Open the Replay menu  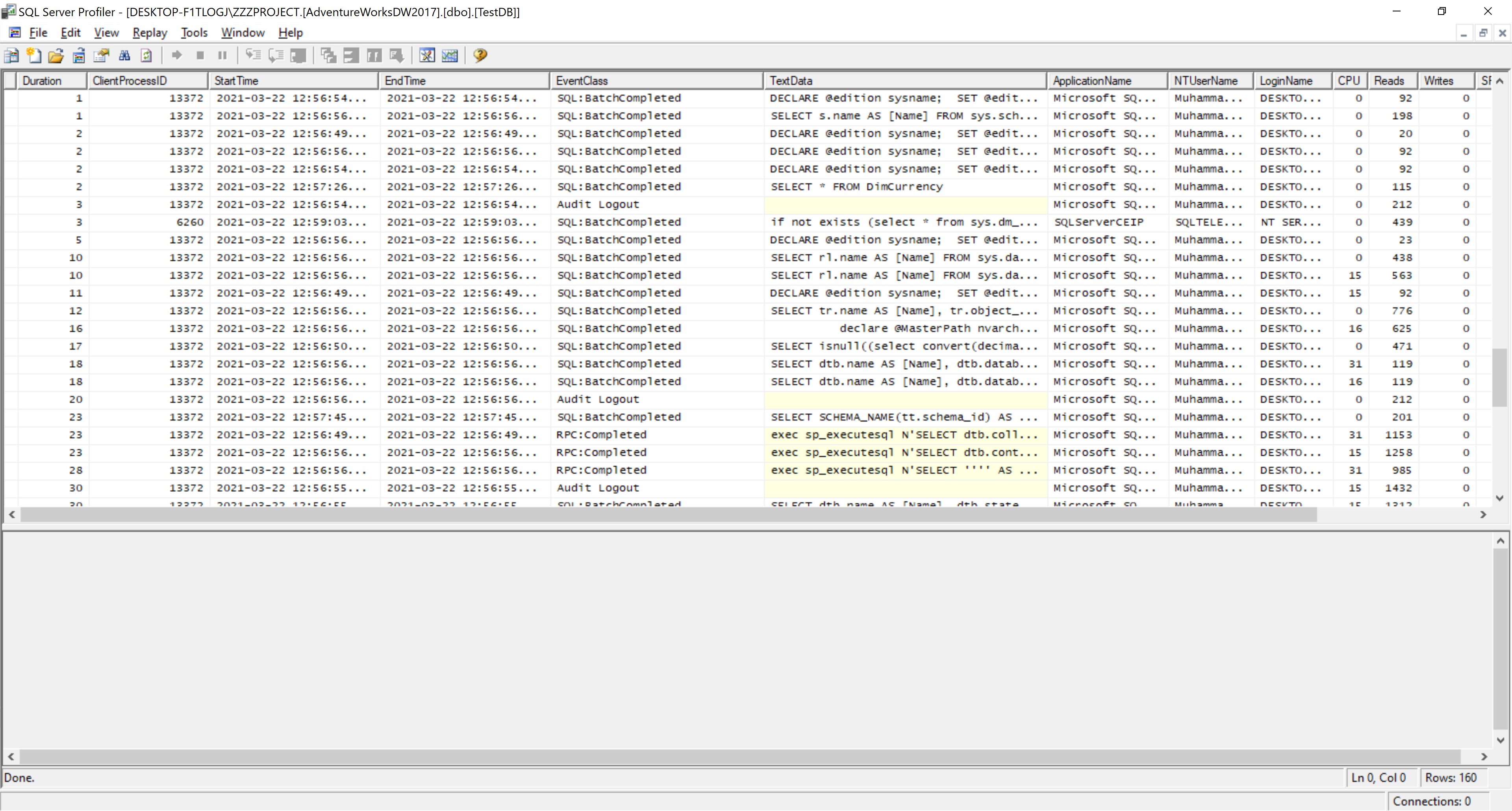(x=150, y=33)
